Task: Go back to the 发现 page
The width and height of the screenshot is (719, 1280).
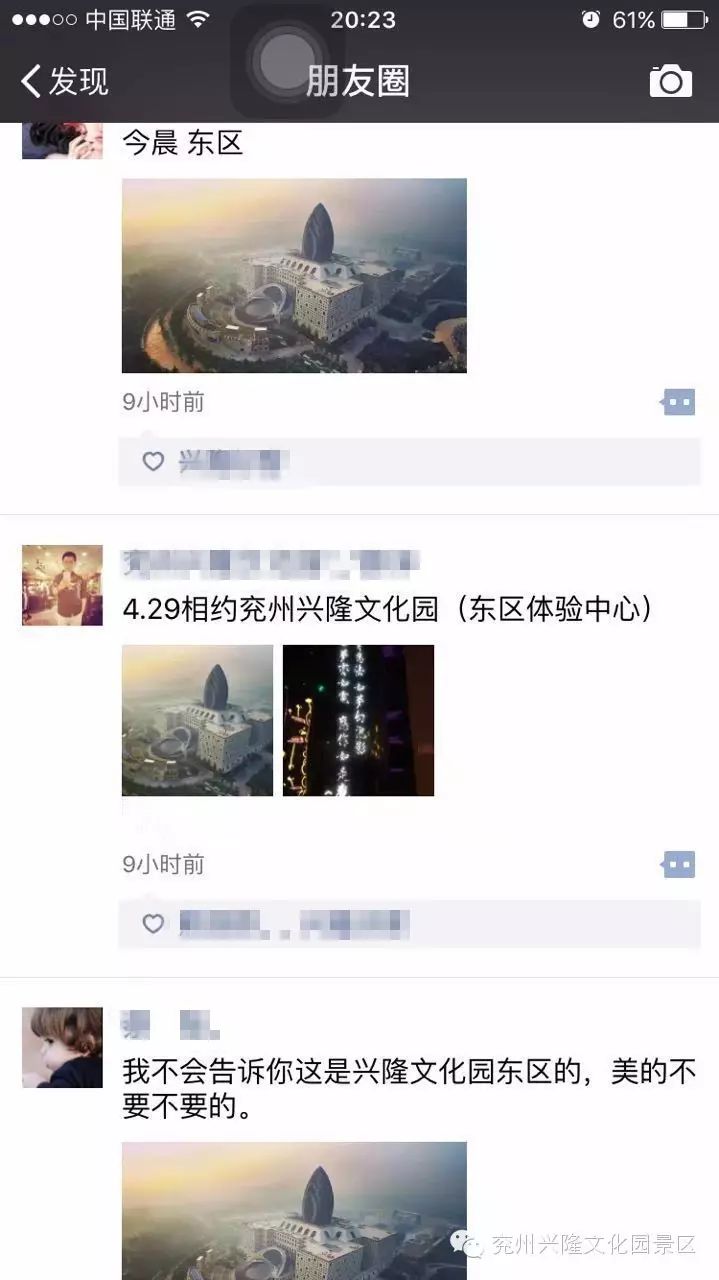Action: point(65,81)
